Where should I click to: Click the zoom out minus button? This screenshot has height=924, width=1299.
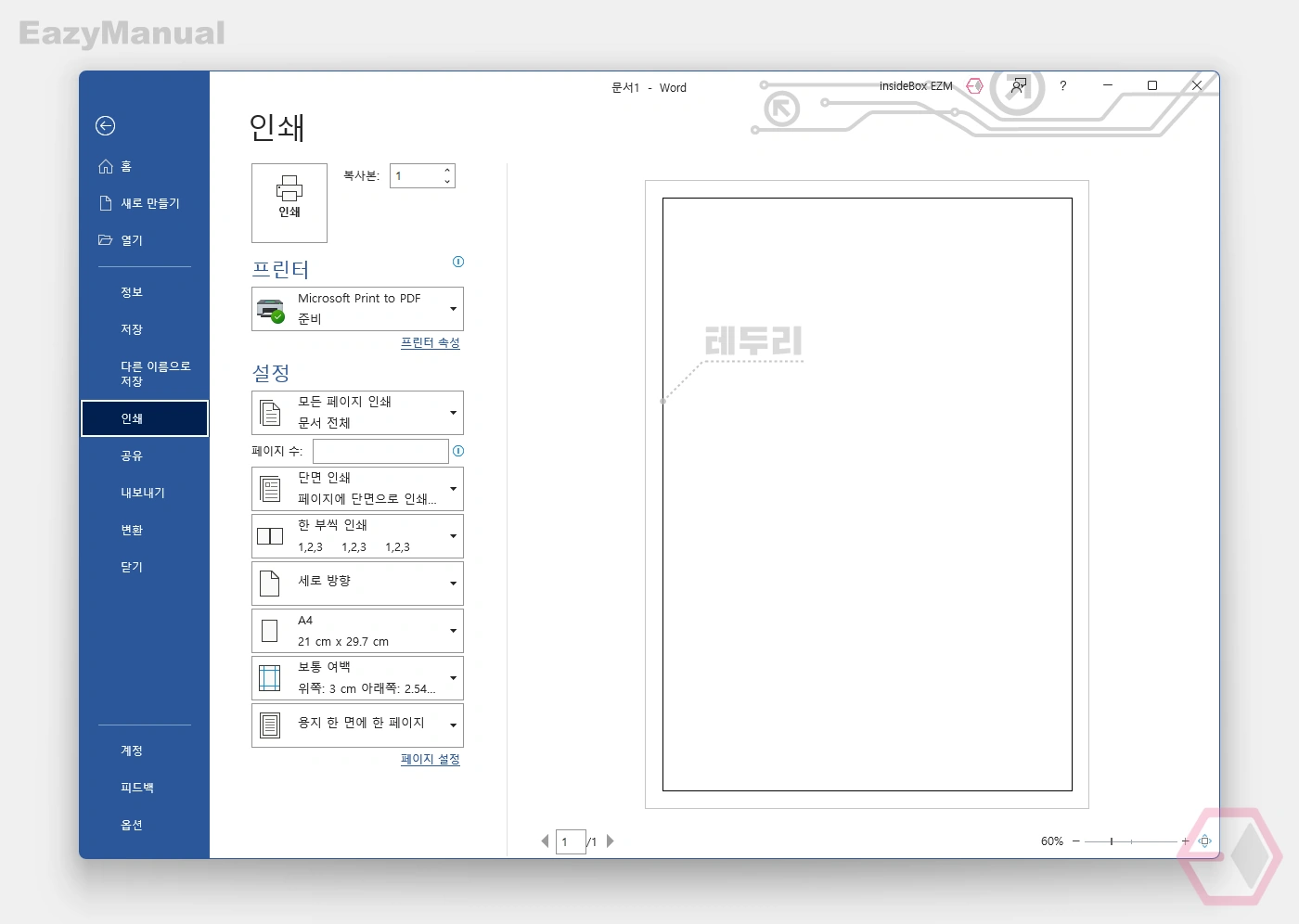[1076, 841]
